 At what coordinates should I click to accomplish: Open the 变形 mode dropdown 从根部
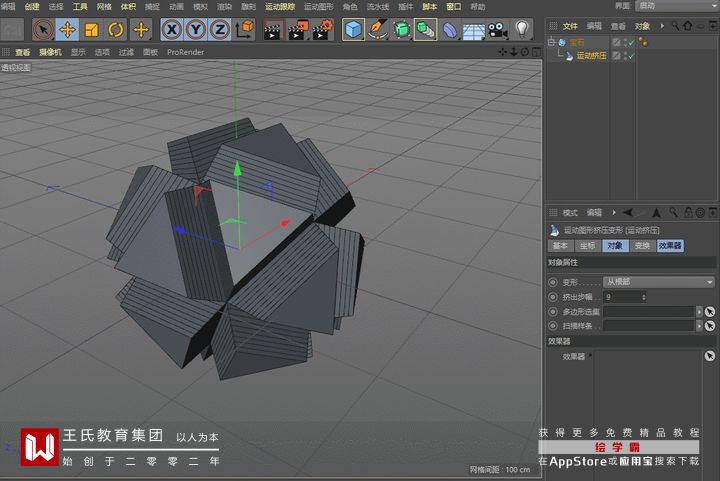click(659, 282)
